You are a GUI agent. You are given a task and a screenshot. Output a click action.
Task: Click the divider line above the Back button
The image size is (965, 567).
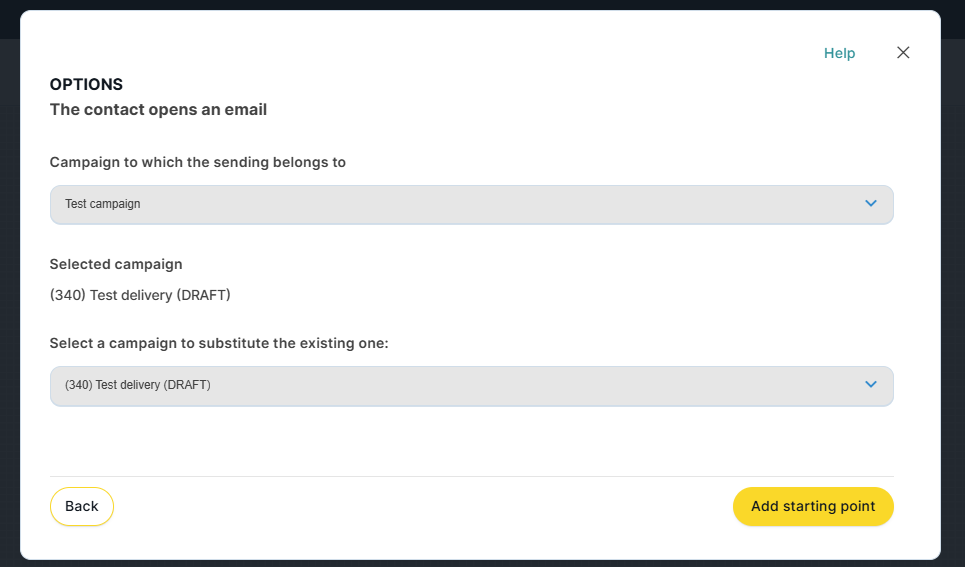pos(471,476)
